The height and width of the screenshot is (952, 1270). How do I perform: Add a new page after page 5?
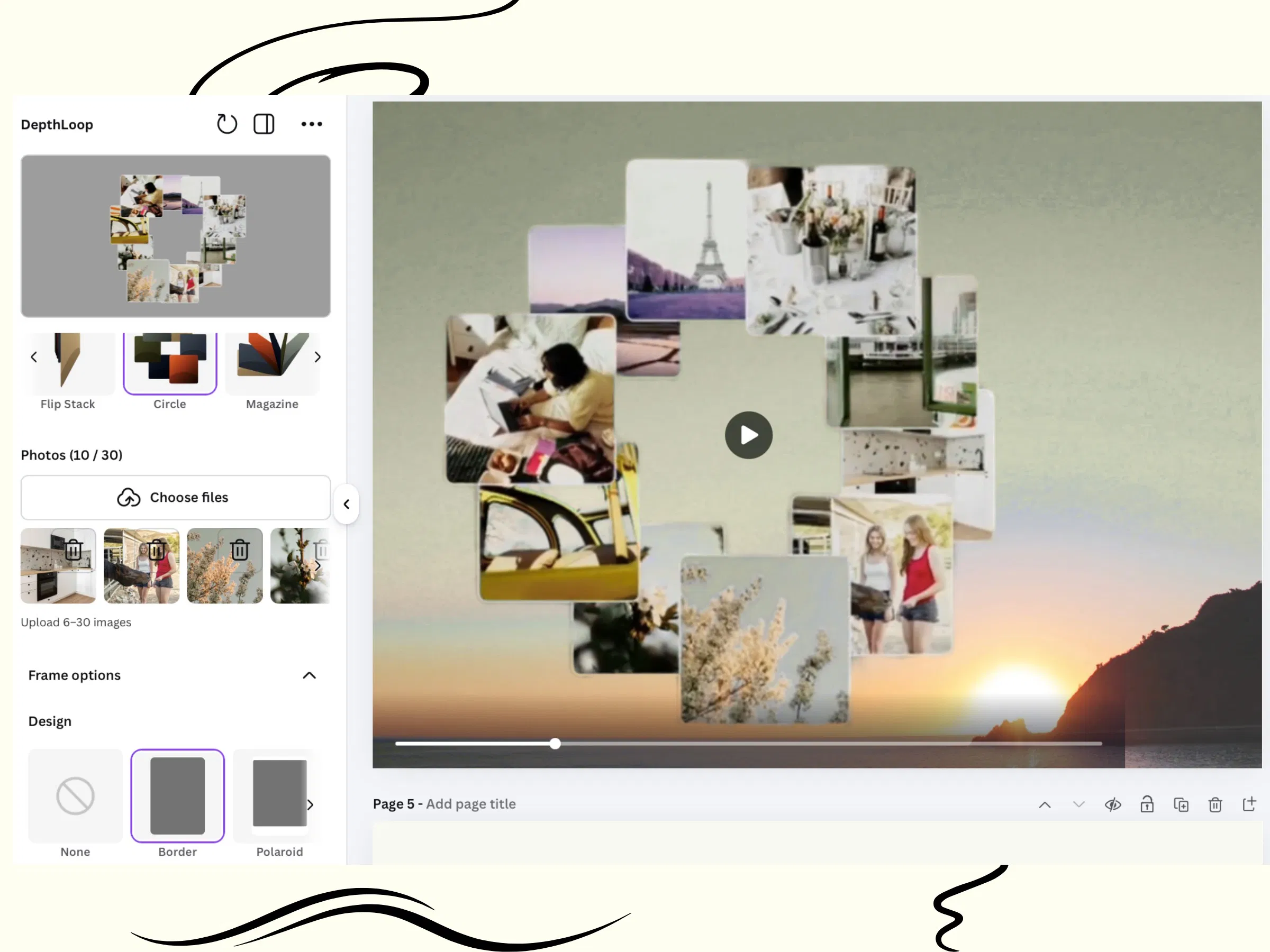(x=1249, y=804)
